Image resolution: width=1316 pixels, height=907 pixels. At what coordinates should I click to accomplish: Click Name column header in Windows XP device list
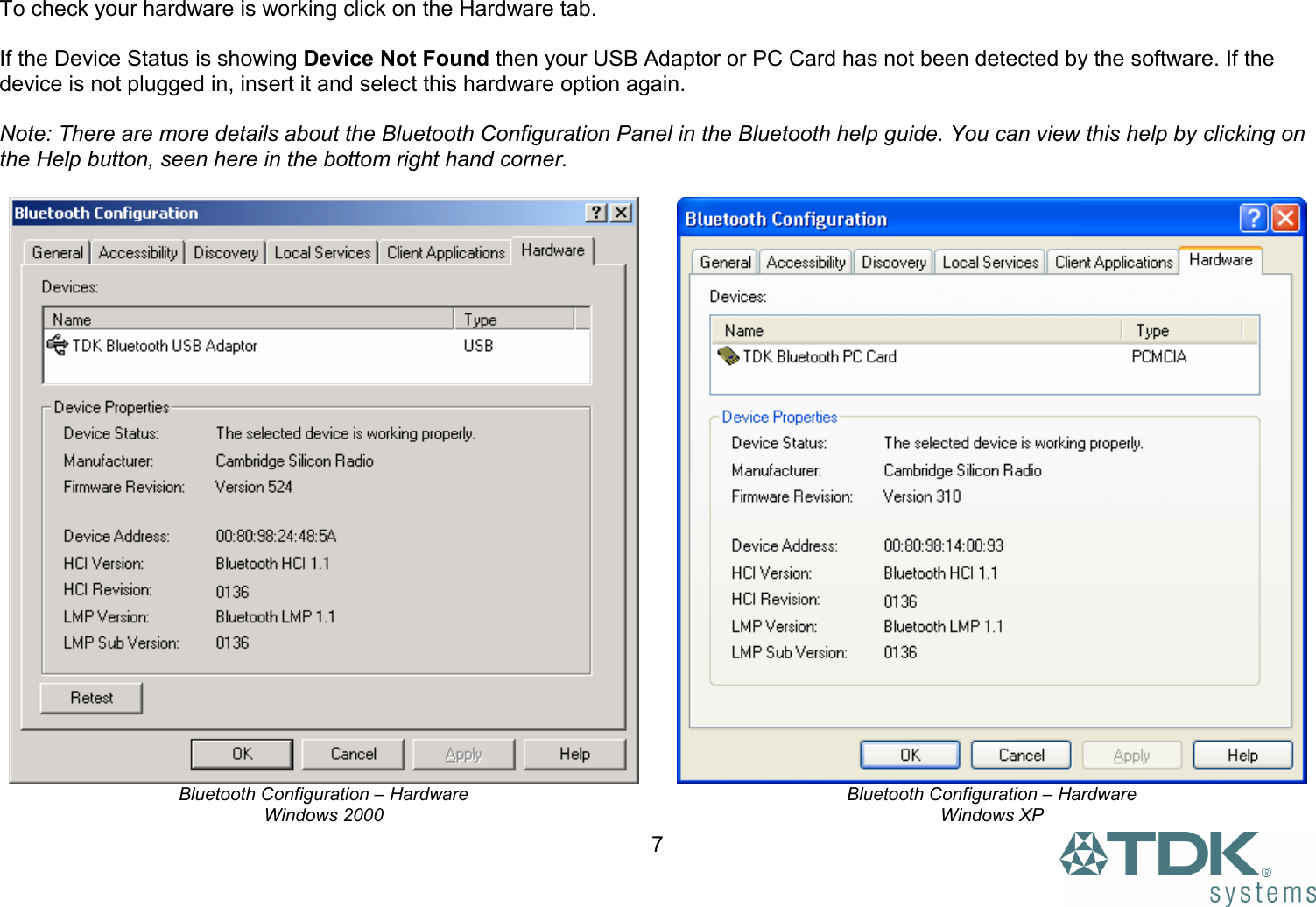pos(917,330)
